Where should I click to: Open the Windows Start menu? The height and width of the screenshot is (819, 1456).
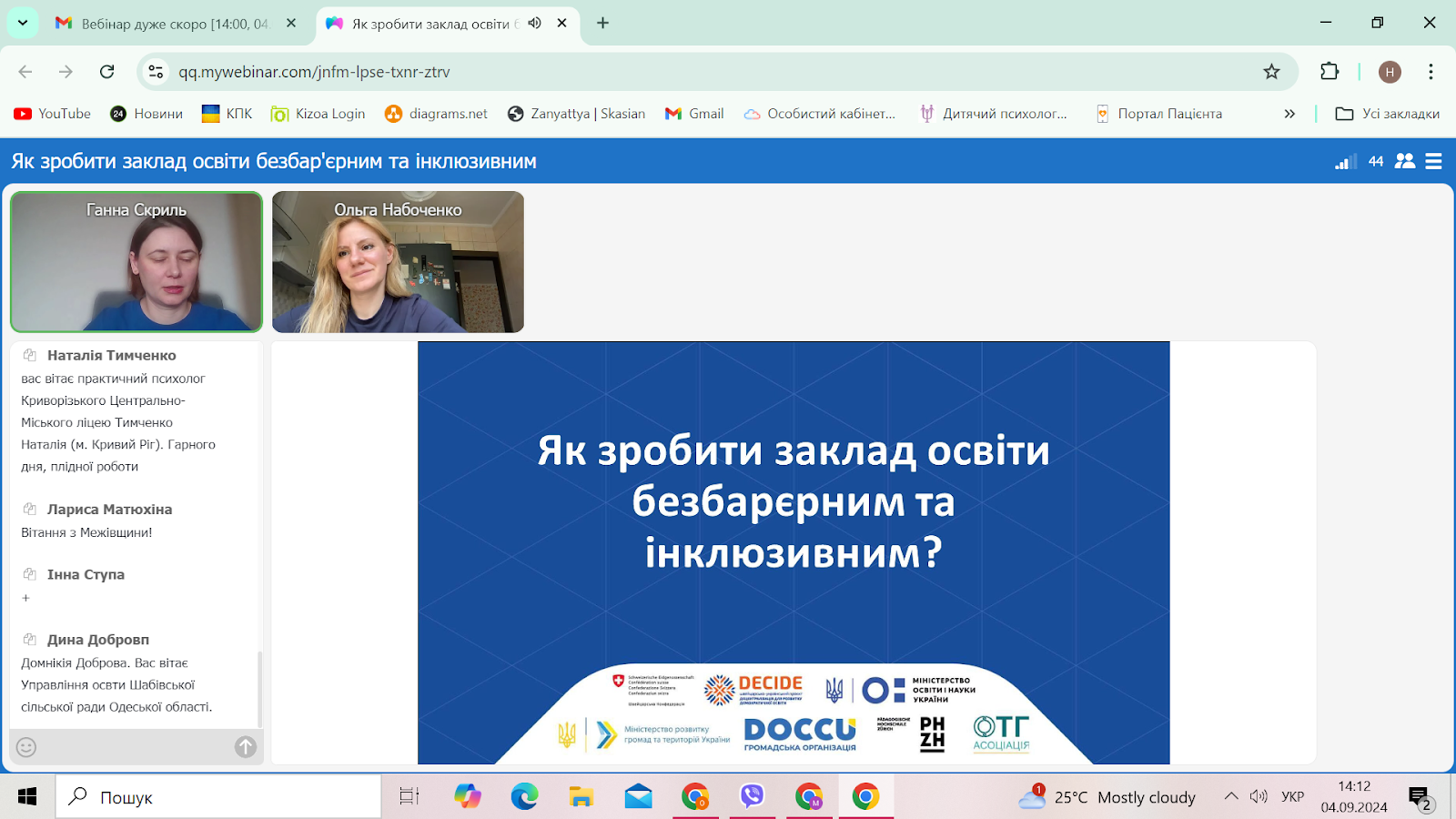(x=26, y=797)
